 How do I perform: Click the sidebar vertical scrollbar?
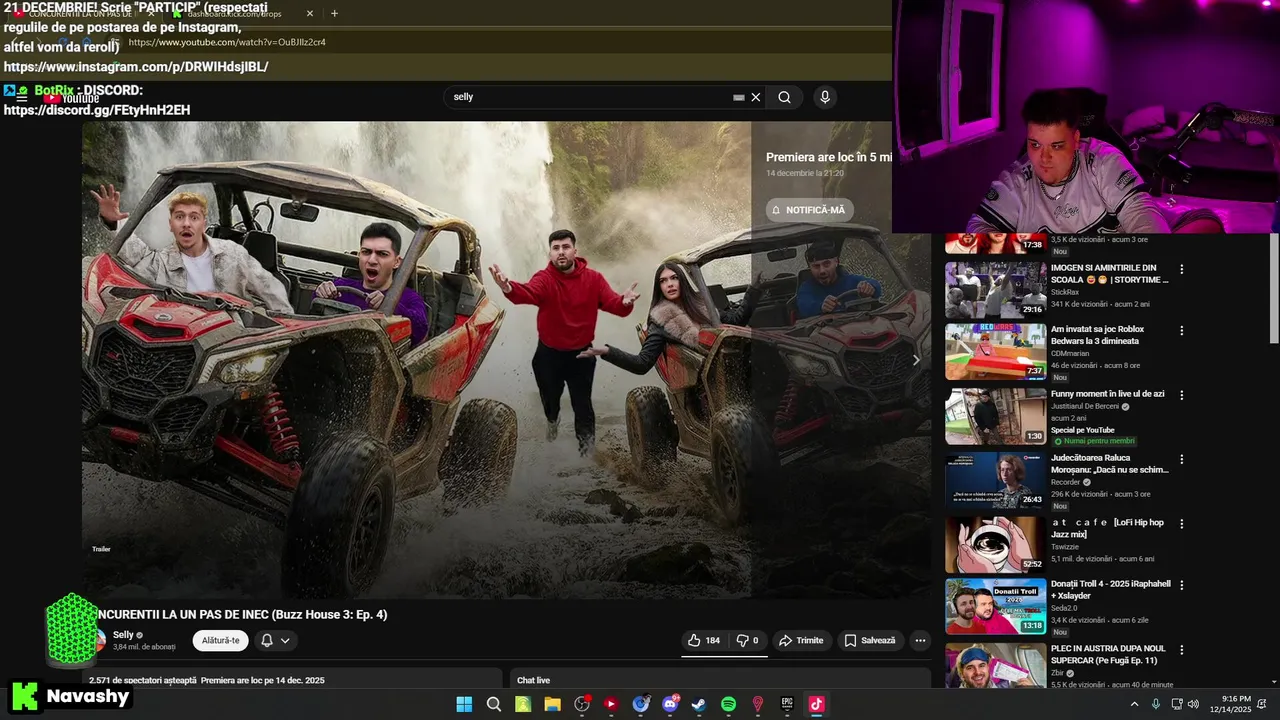pyautogui.click(x=1274, y=290)
